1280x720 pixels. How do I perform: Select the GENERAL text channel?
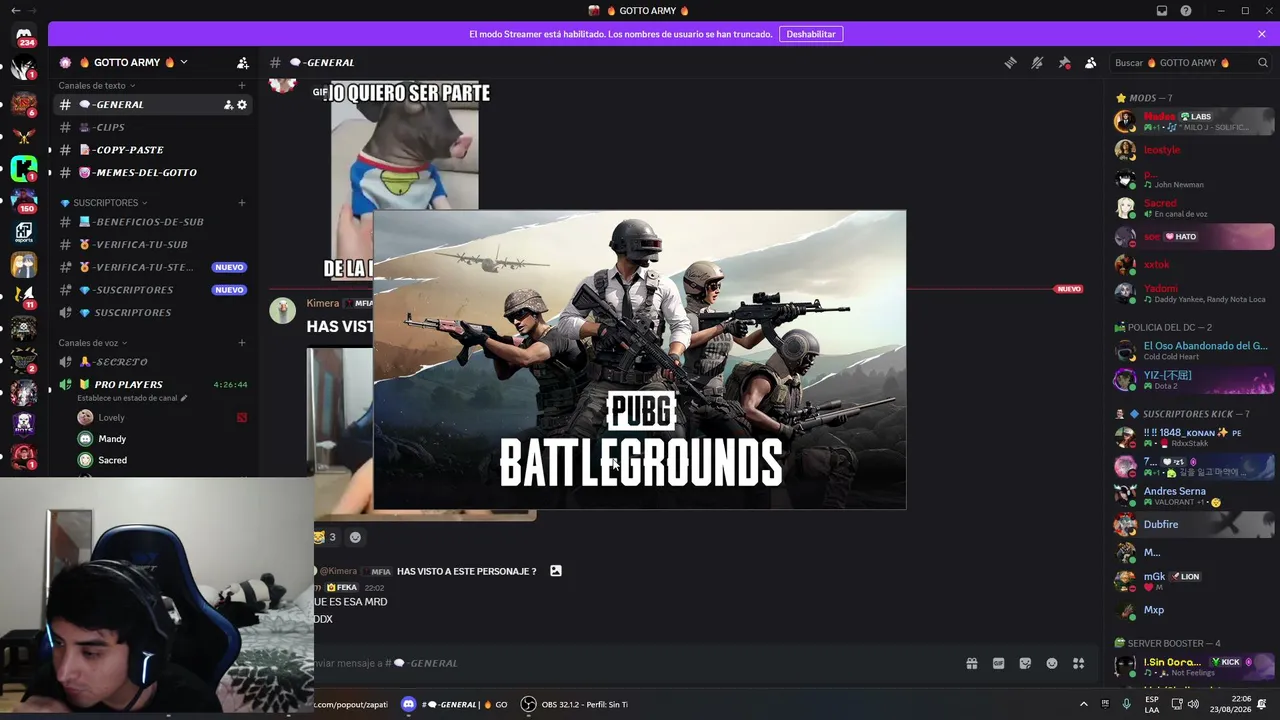(x=153, y=105)
